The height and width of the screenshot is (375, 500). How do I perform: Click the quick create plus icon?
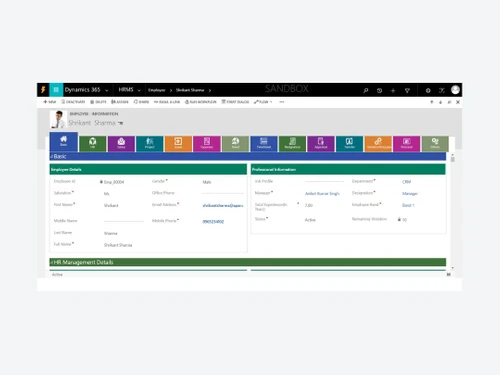[393, 90]
